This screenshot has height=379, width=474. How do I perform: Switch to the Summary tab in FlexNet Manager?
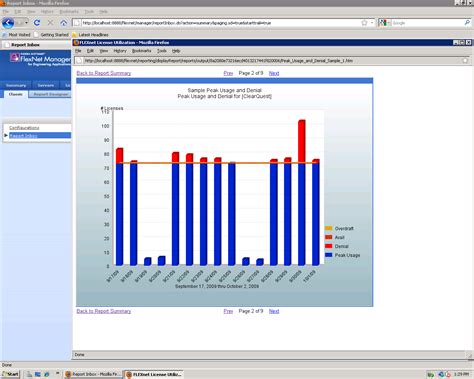pyautogui.click(x=16, y=85)
